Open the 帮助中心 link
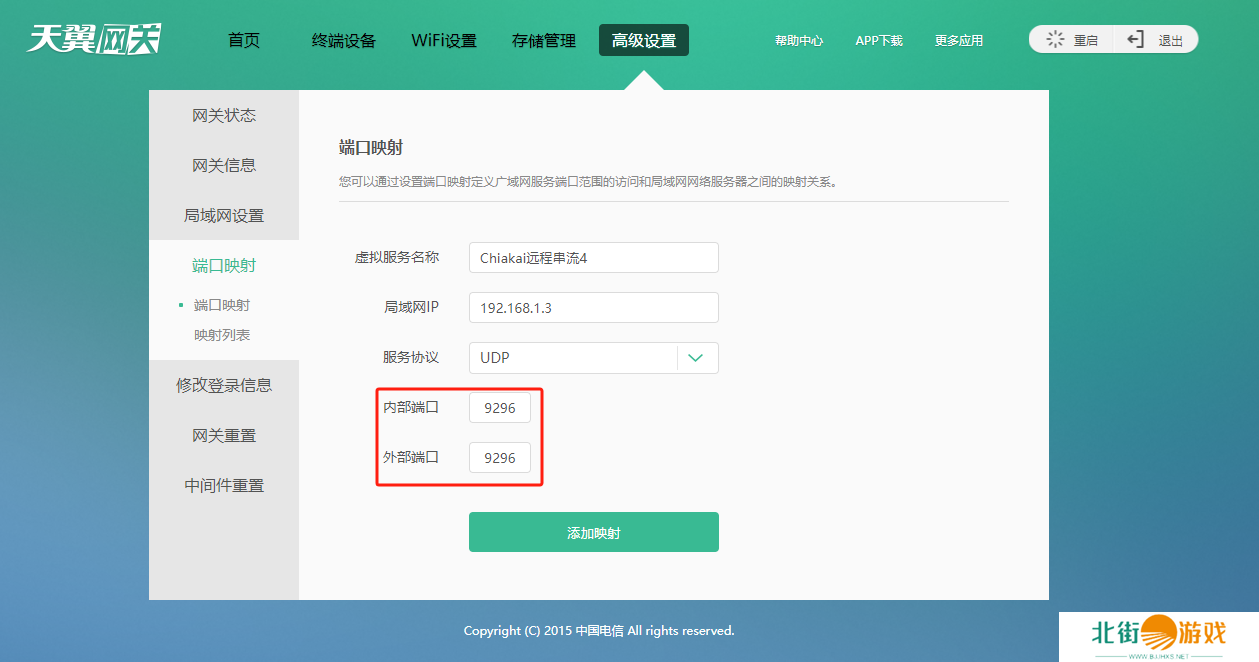 click(799, 40)
